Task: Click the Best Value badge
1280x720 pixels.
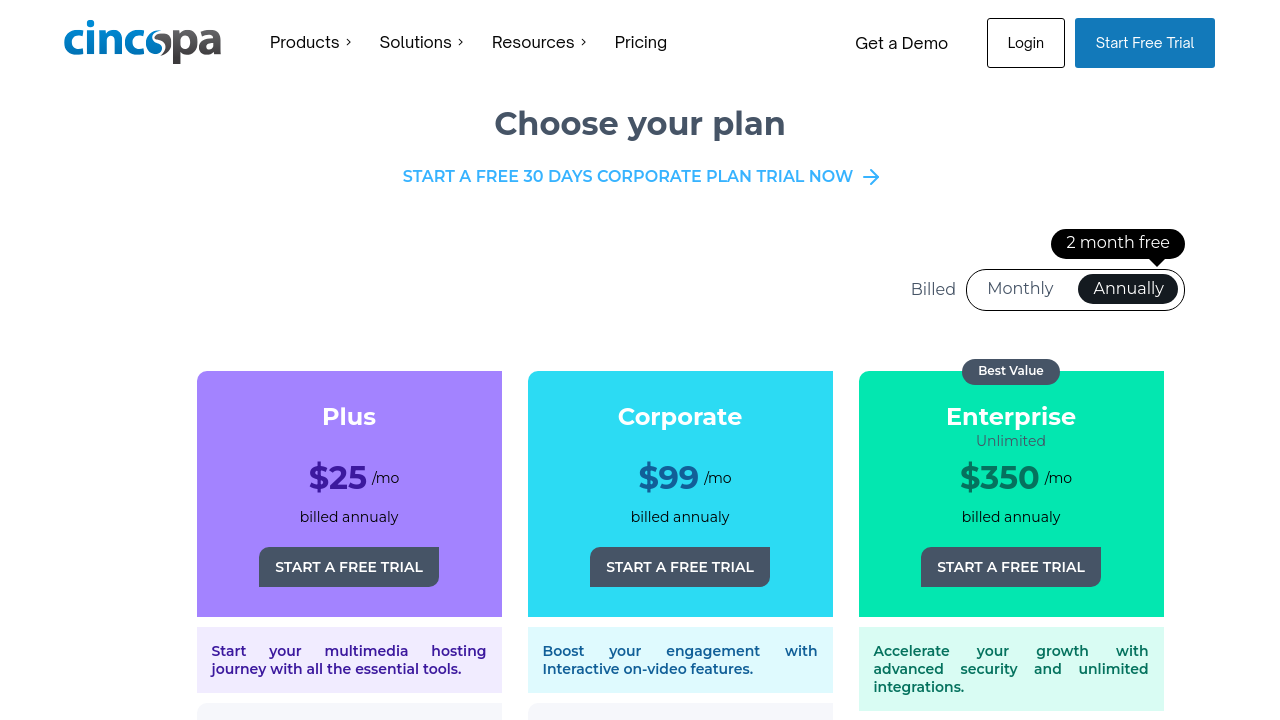Action: [x=1010, y=371]
